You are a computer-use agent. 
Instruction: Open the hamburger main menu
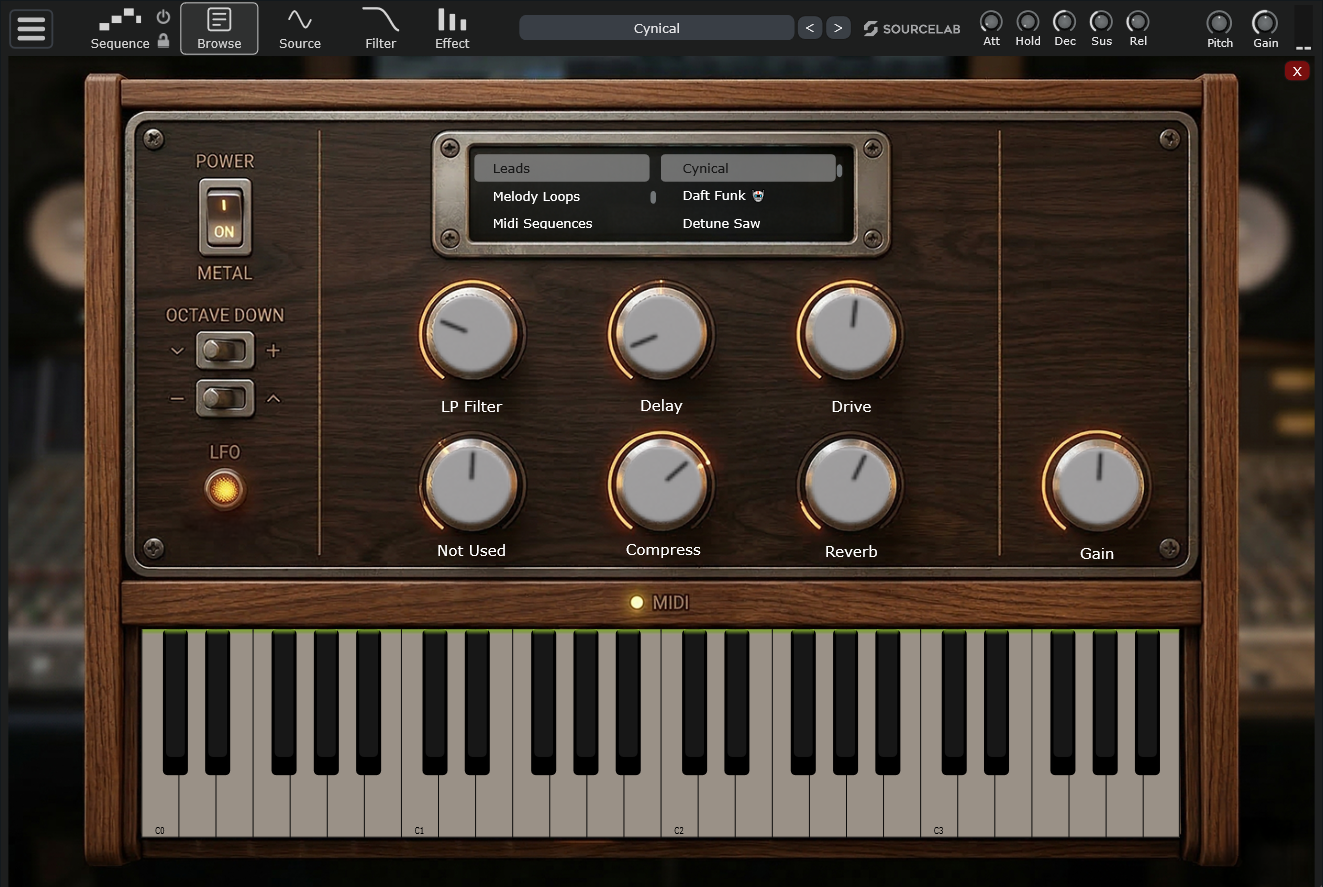click(x=31, y=28)
